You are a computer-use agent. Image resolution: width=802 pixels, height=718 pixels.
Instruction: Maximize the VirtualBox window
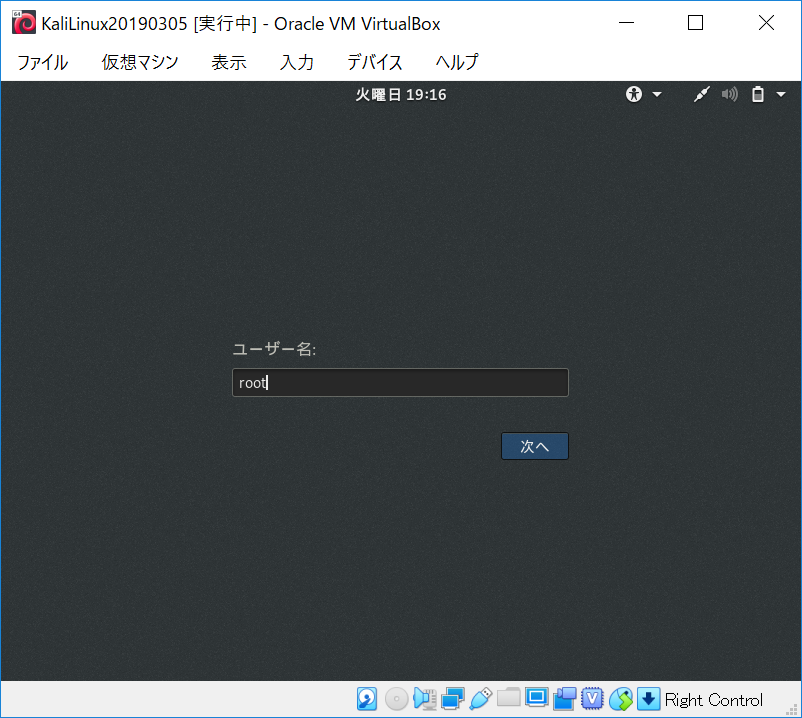(695, 23)
